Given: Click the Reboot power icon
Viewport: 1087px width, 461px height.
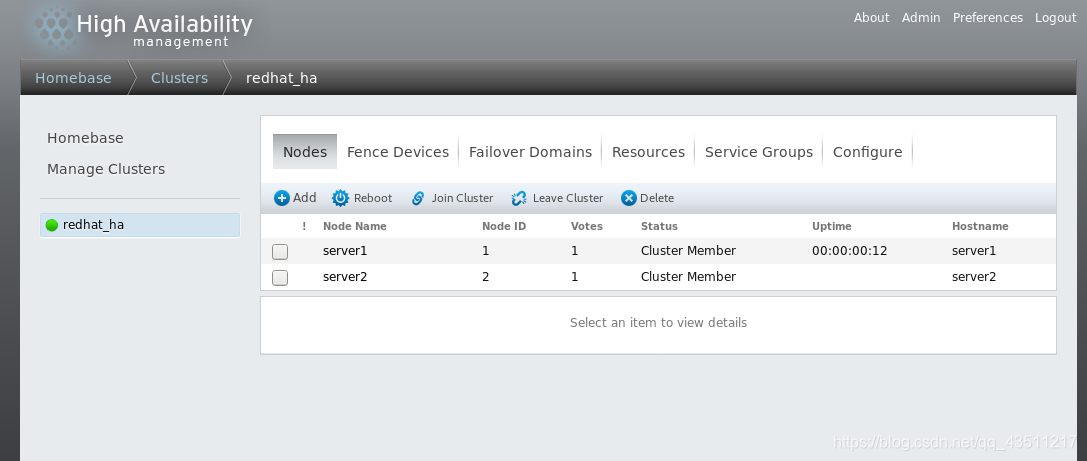Looking at the screenshot, I should click(x=340, y=198).
